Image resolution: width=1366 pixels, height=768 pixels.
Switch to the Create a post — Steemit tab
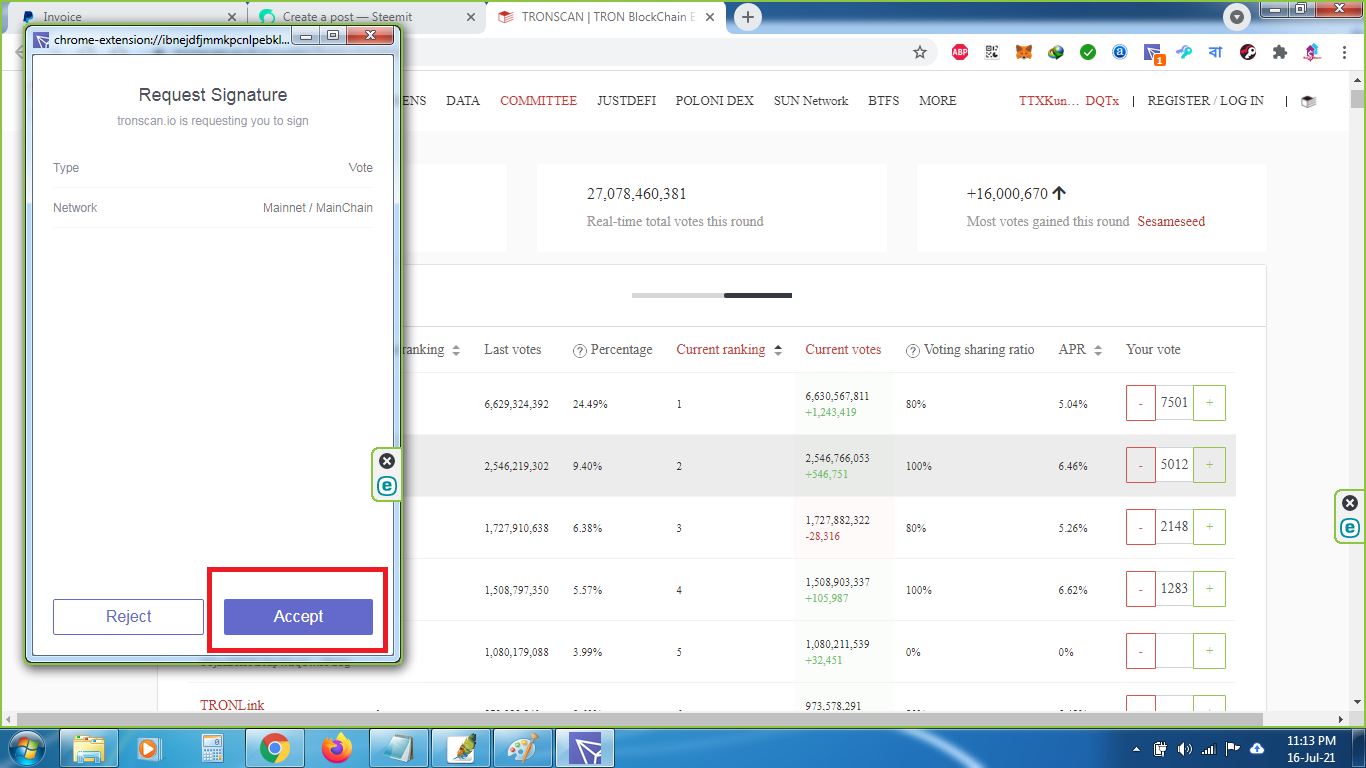pos(366,17)
